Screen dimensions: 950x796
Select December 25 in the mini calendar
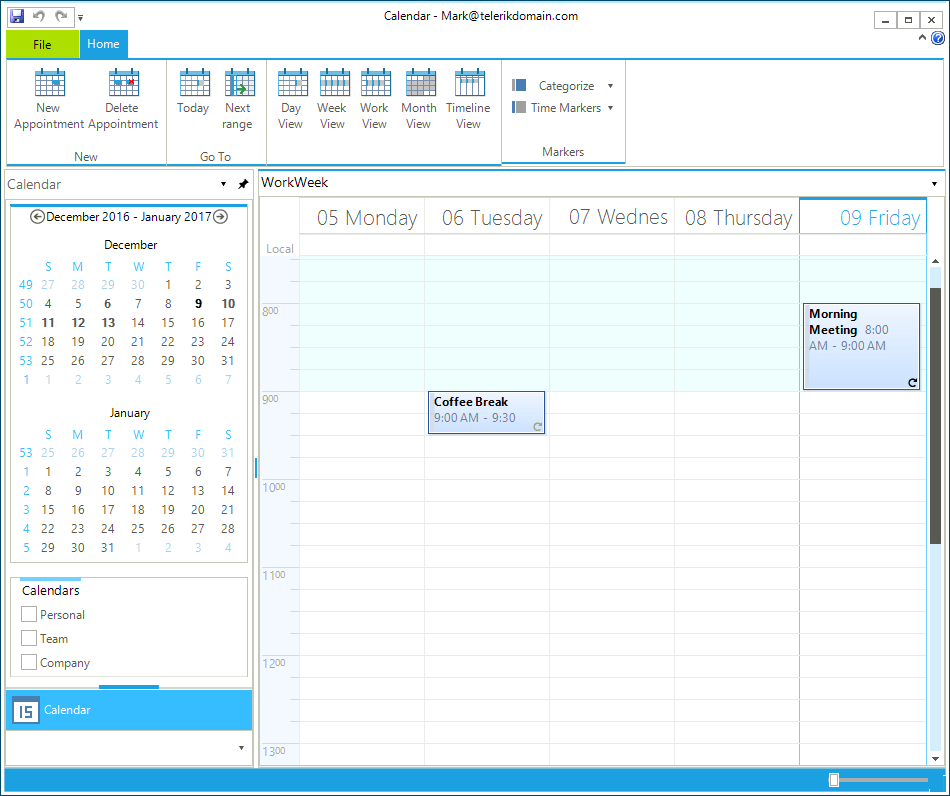[x=48, y=360]
